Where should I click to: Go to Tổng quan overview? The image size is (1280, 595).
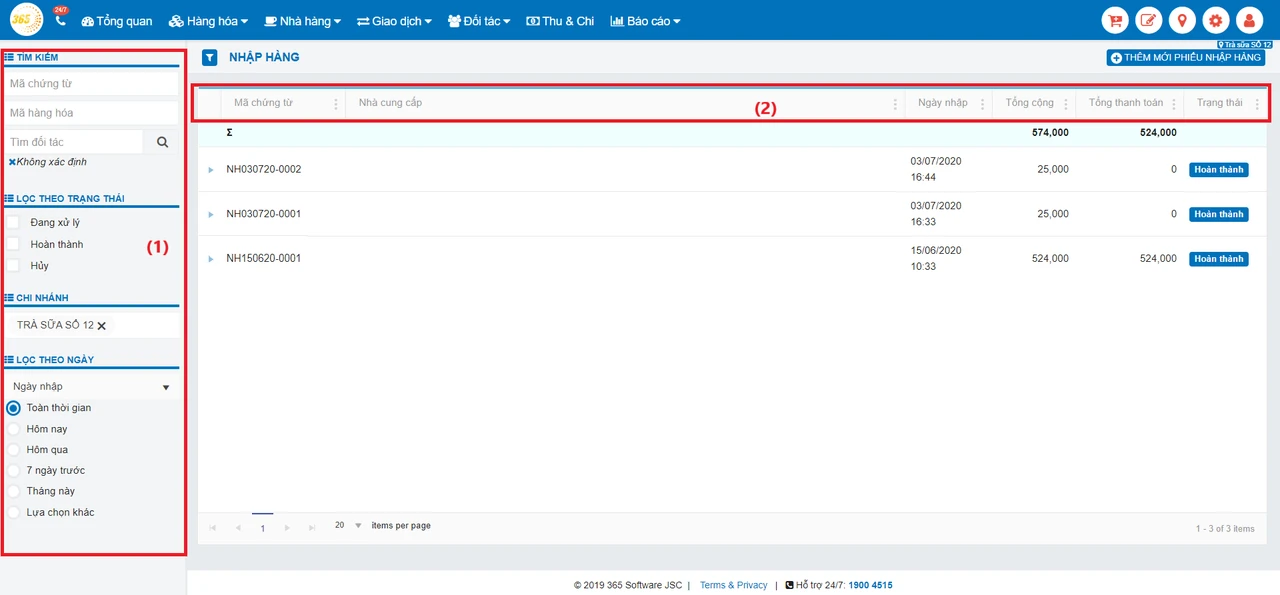(117, 21)
